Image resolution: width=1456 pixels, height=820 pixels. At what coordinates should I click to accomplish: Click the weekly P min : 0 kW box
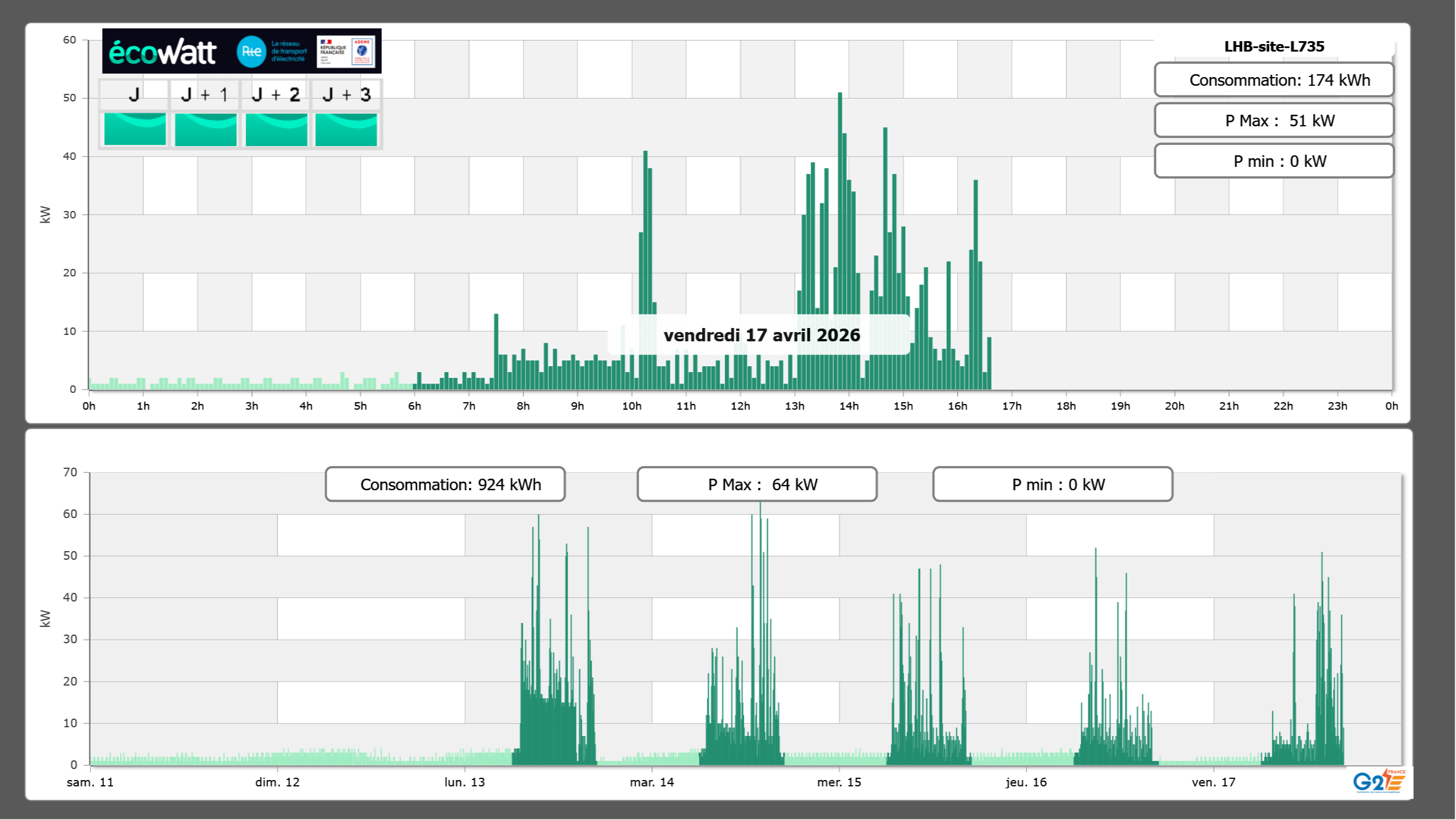tap(1052, 484)
